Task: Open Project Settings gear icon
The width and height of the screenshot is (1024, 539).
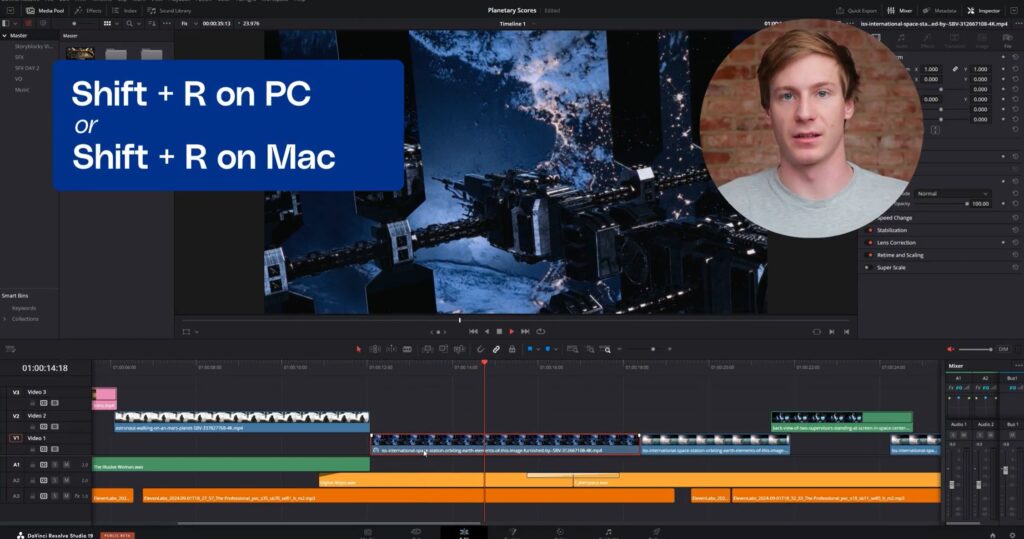Action: [x=1012, y=535]
